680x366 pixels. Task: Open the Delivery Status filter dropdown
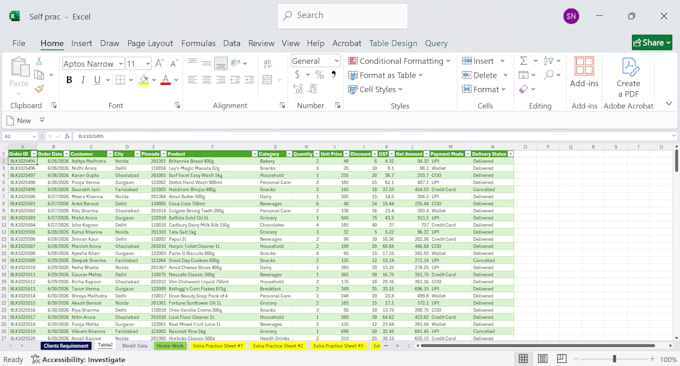510,154
